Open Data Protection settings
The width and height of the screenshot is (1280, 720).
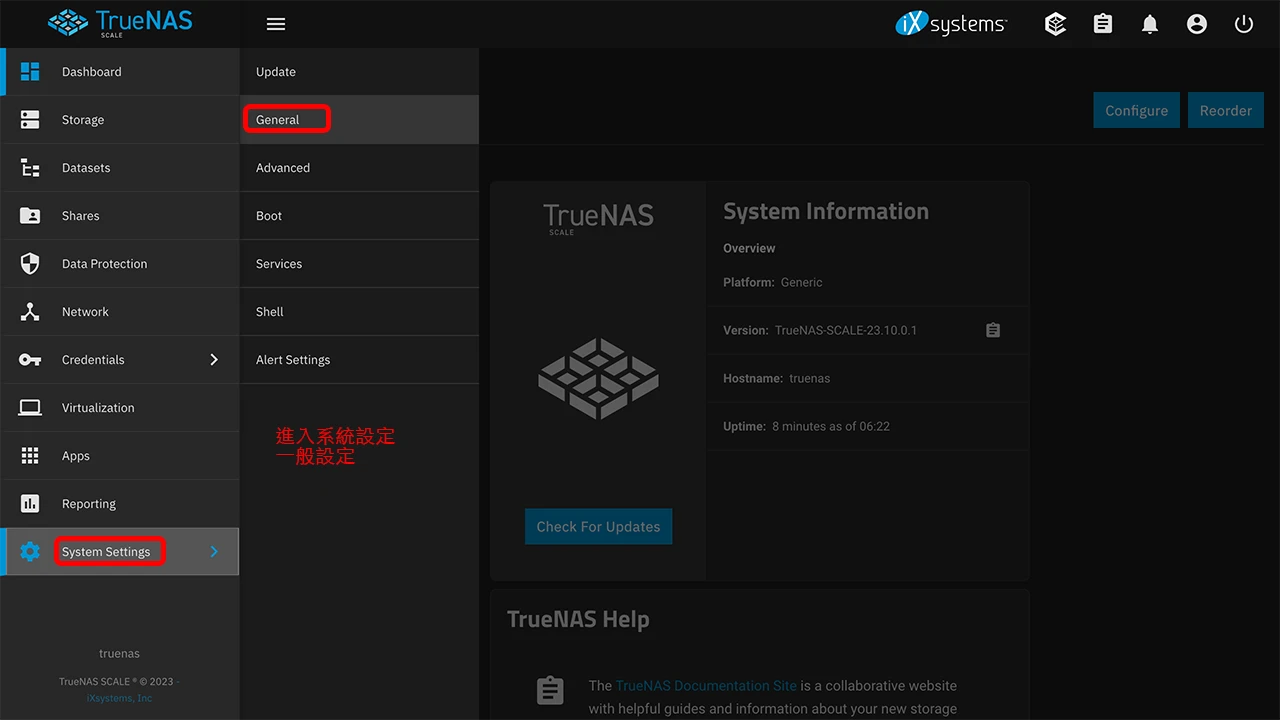[x=105, y=263]
